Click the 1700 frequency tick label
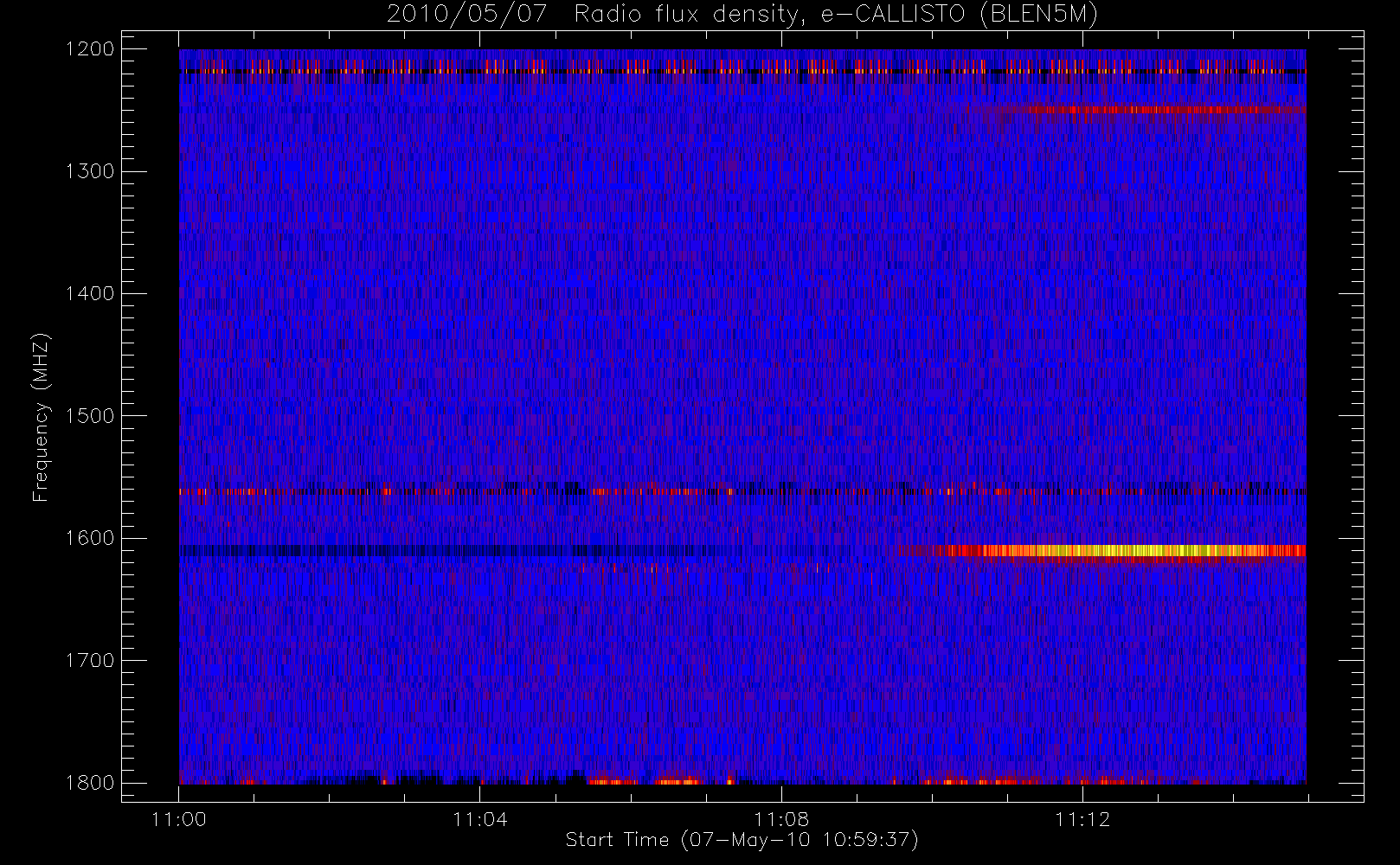The width and height of the screenshot is (1400, 865). (90, 660)
